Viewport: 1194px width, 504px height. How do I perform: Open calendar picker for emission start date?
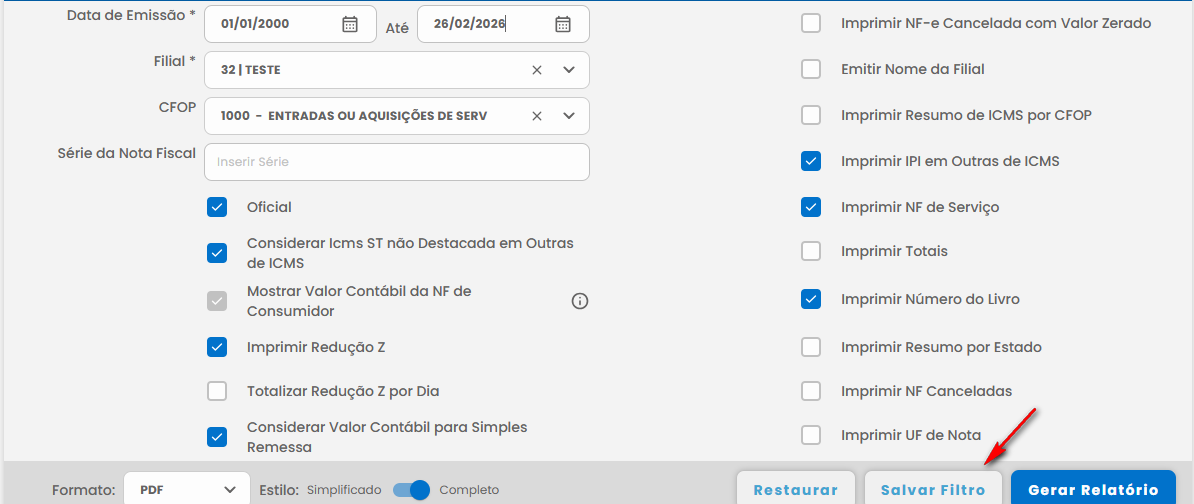[349, 25]
